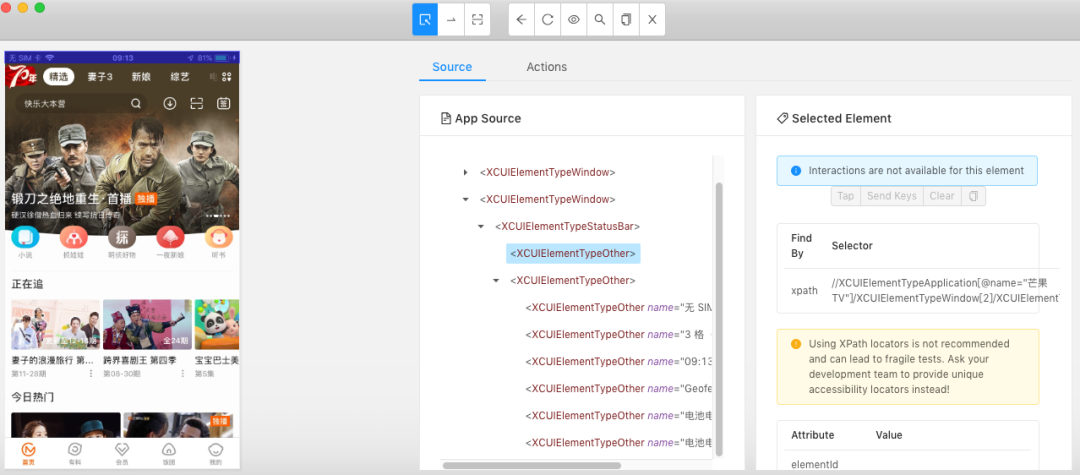1080x475 pixels.
Task: Collapse the second XCUIElementTypeWindow node
Action: pos(465,200)
